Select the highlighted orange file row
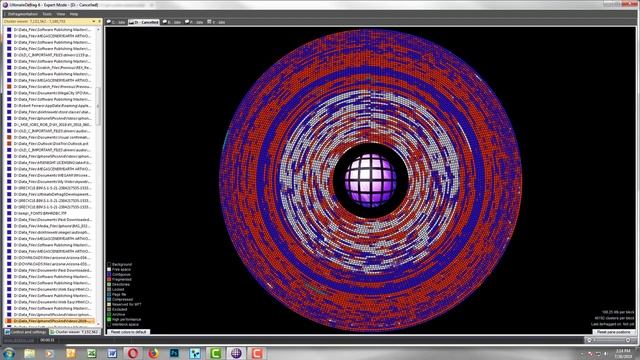 coord(49,321)
